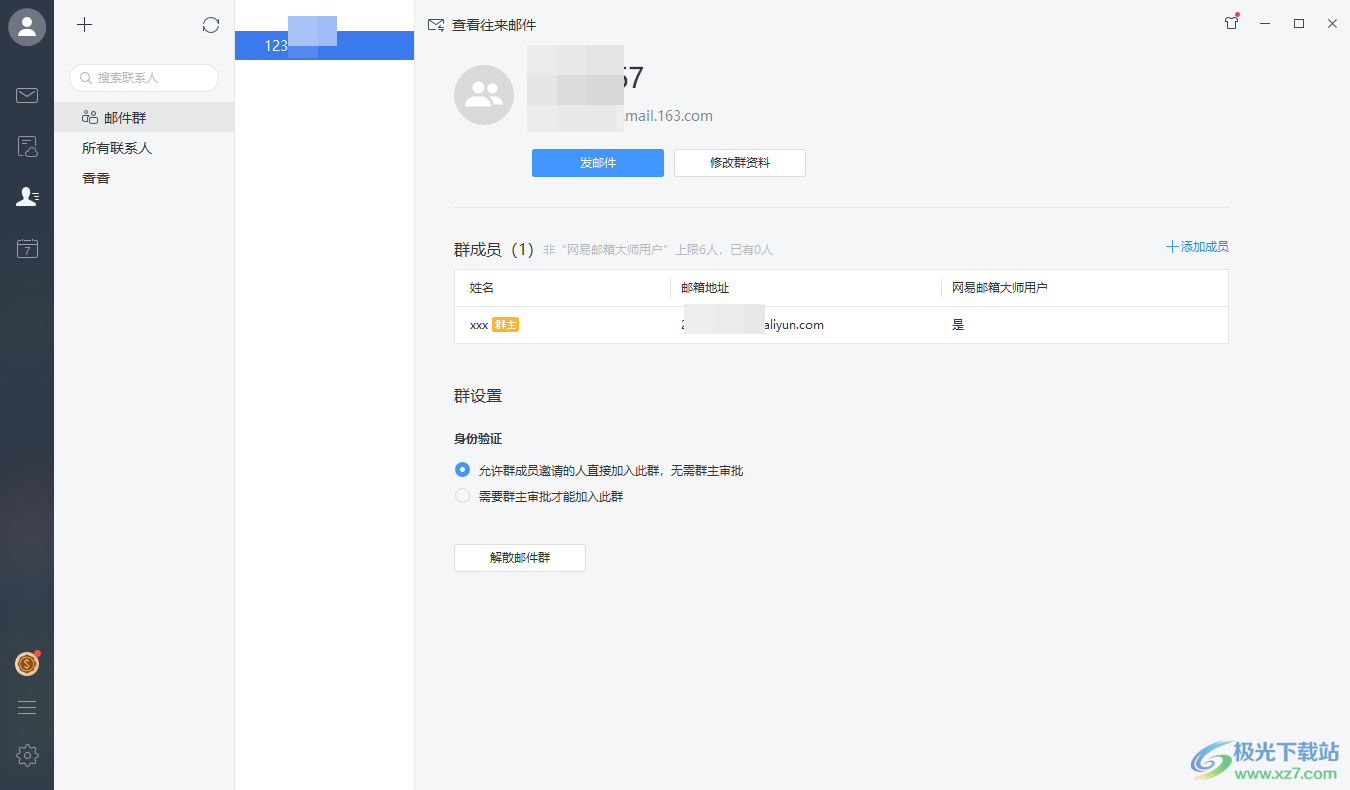Screen dimensions: 1350x790
Task: Click the plus icon to add contact
Action: (85, 25)
